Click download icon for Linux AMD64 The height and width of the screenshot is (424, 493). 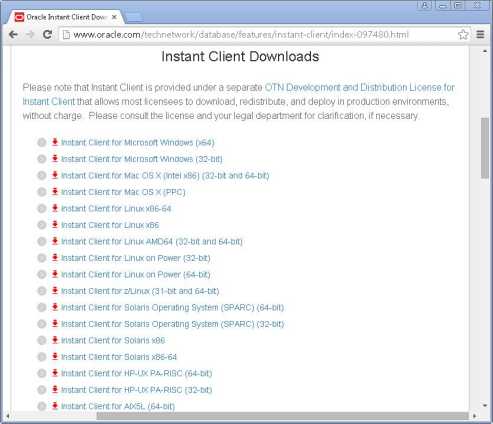click(55, 241)
